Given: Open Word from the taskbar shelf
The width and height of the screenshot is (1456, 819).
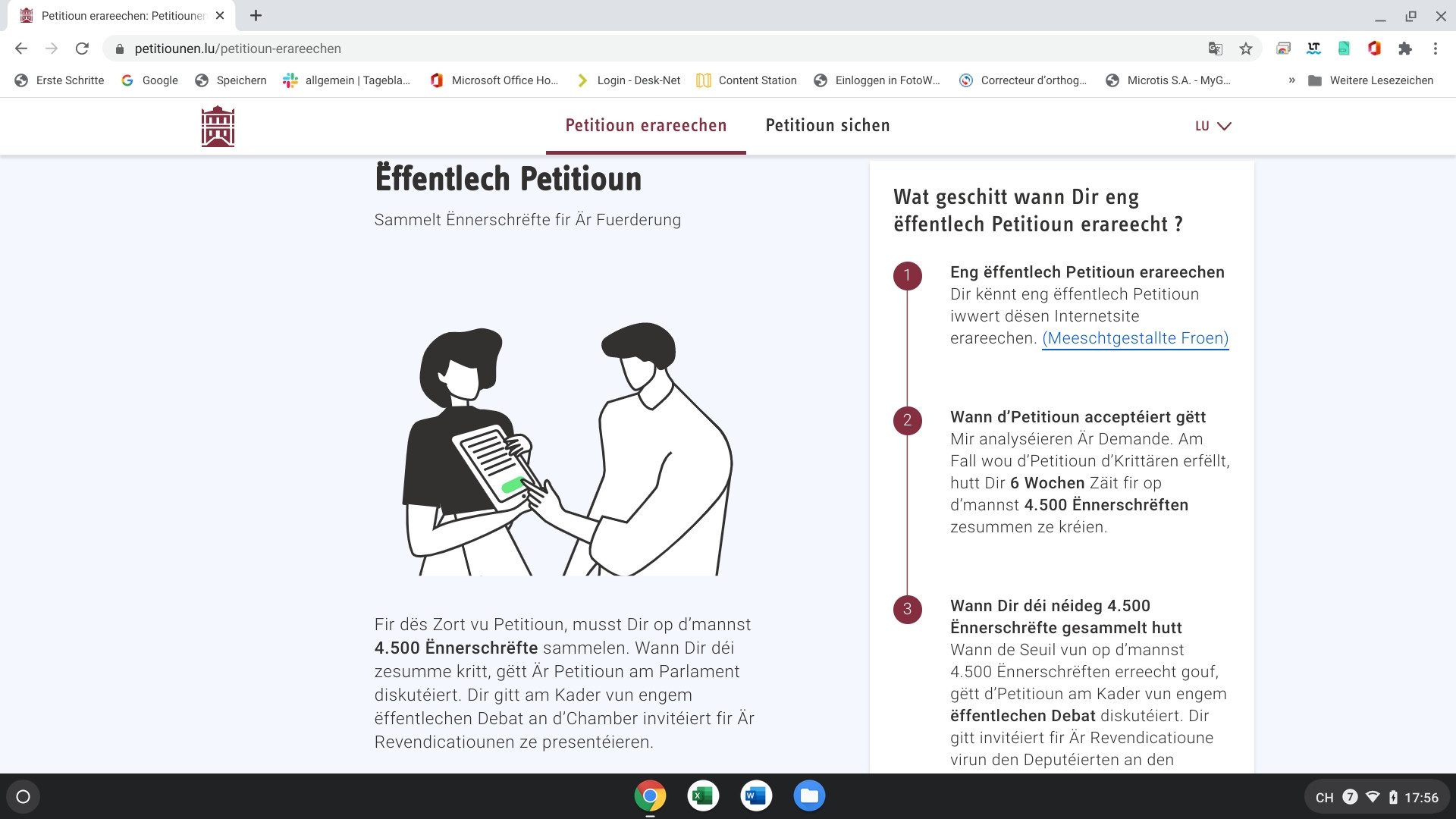Looking at the screenshot, I should [756, 796].
